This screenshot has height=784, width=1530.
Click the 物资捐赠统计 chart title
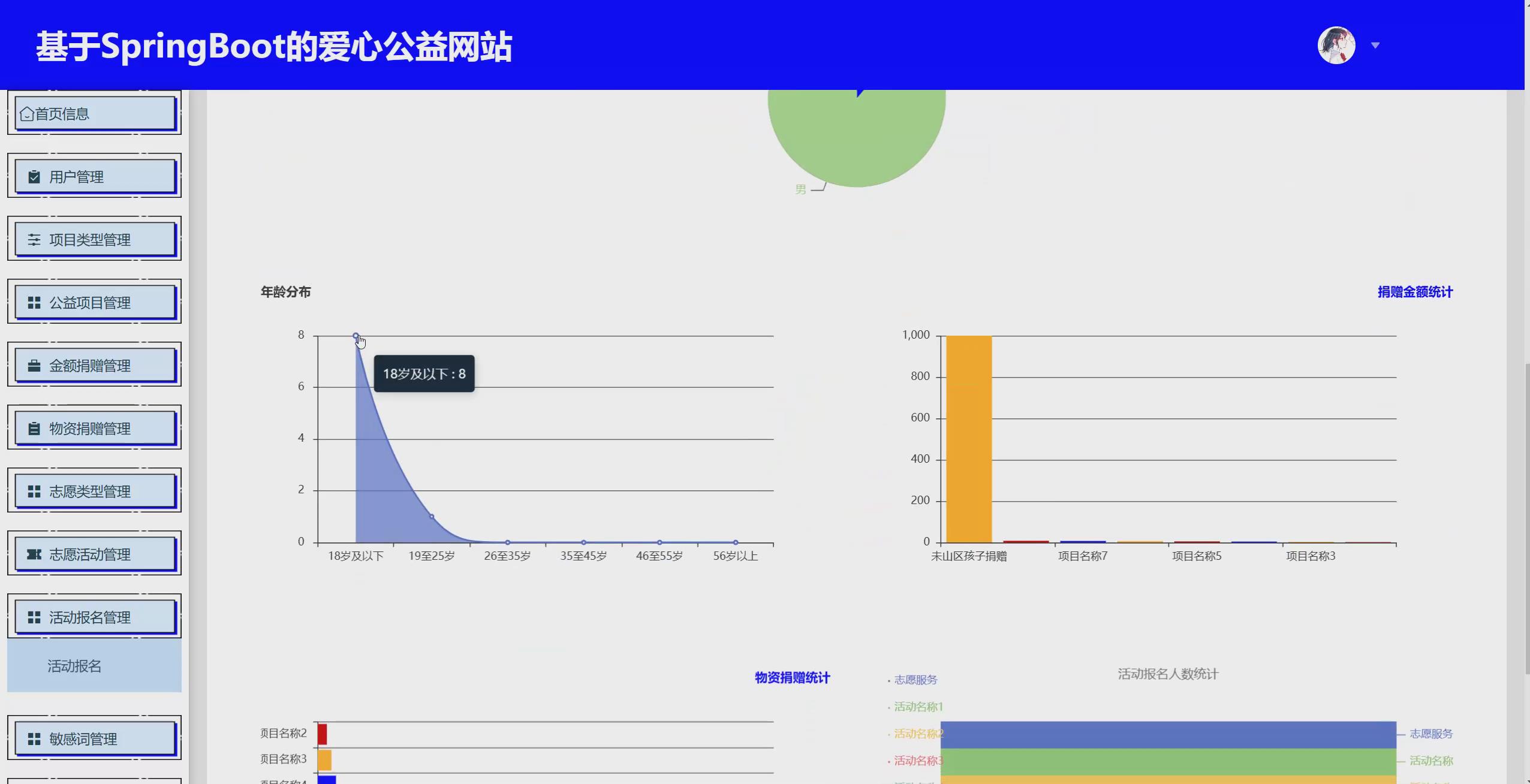[x=792, y=678]
